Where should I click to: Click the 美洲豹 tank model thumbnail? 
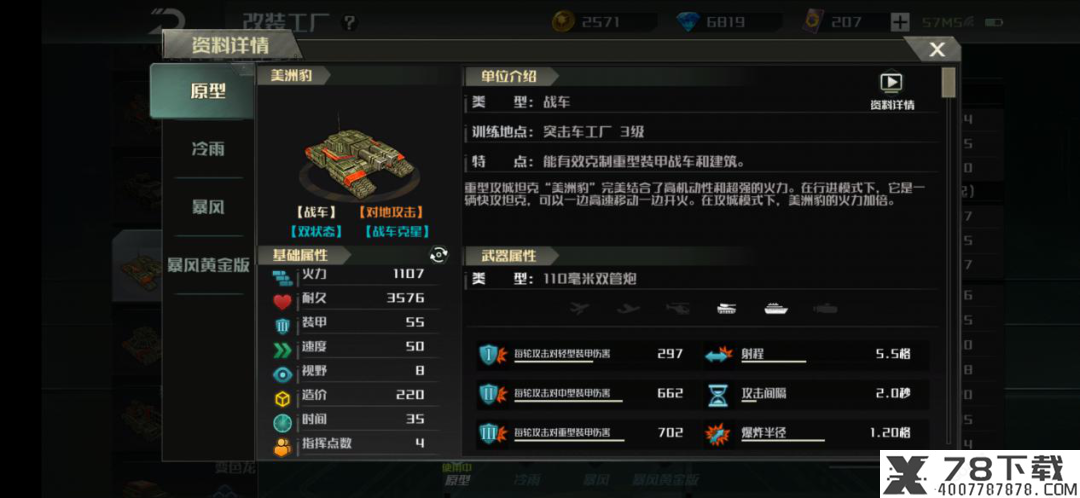tap(359, 160)
